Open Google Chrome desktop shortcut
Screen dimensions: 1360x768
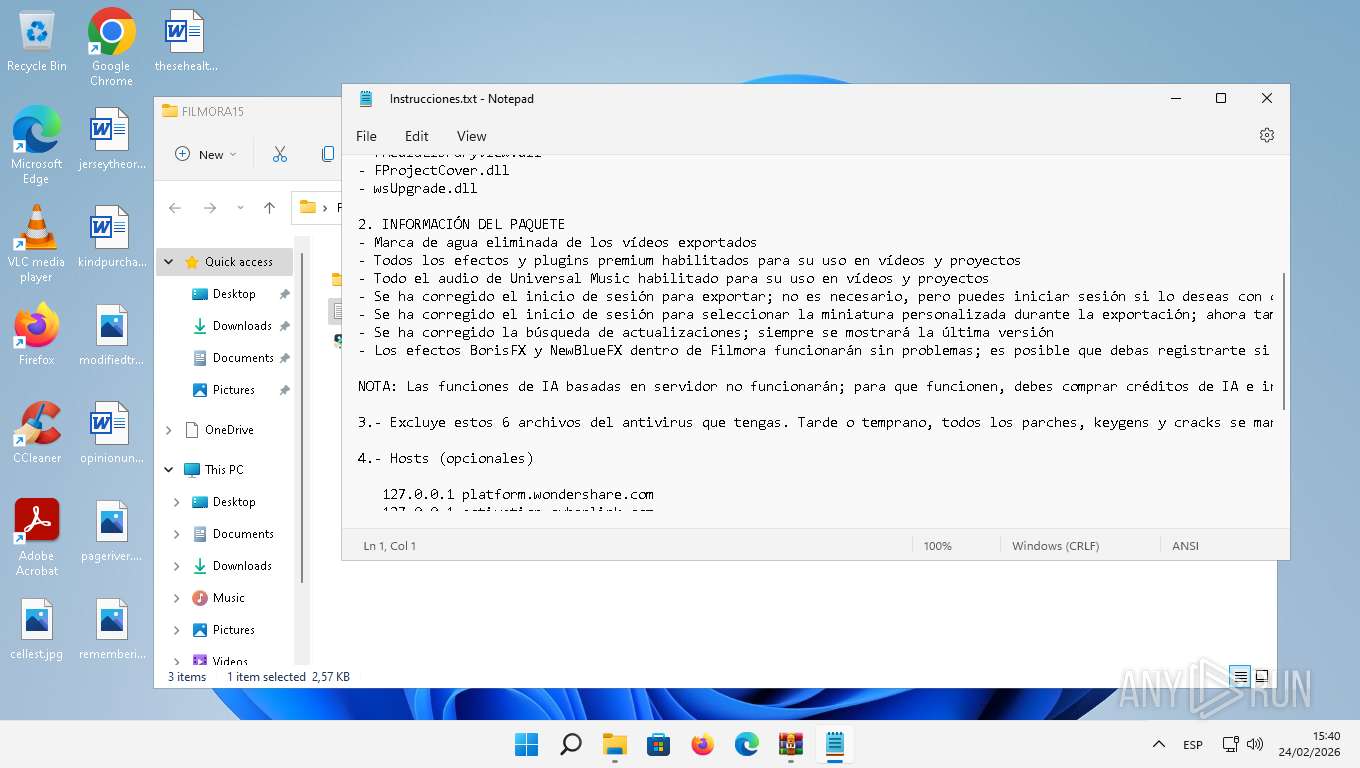click(111, 48)
